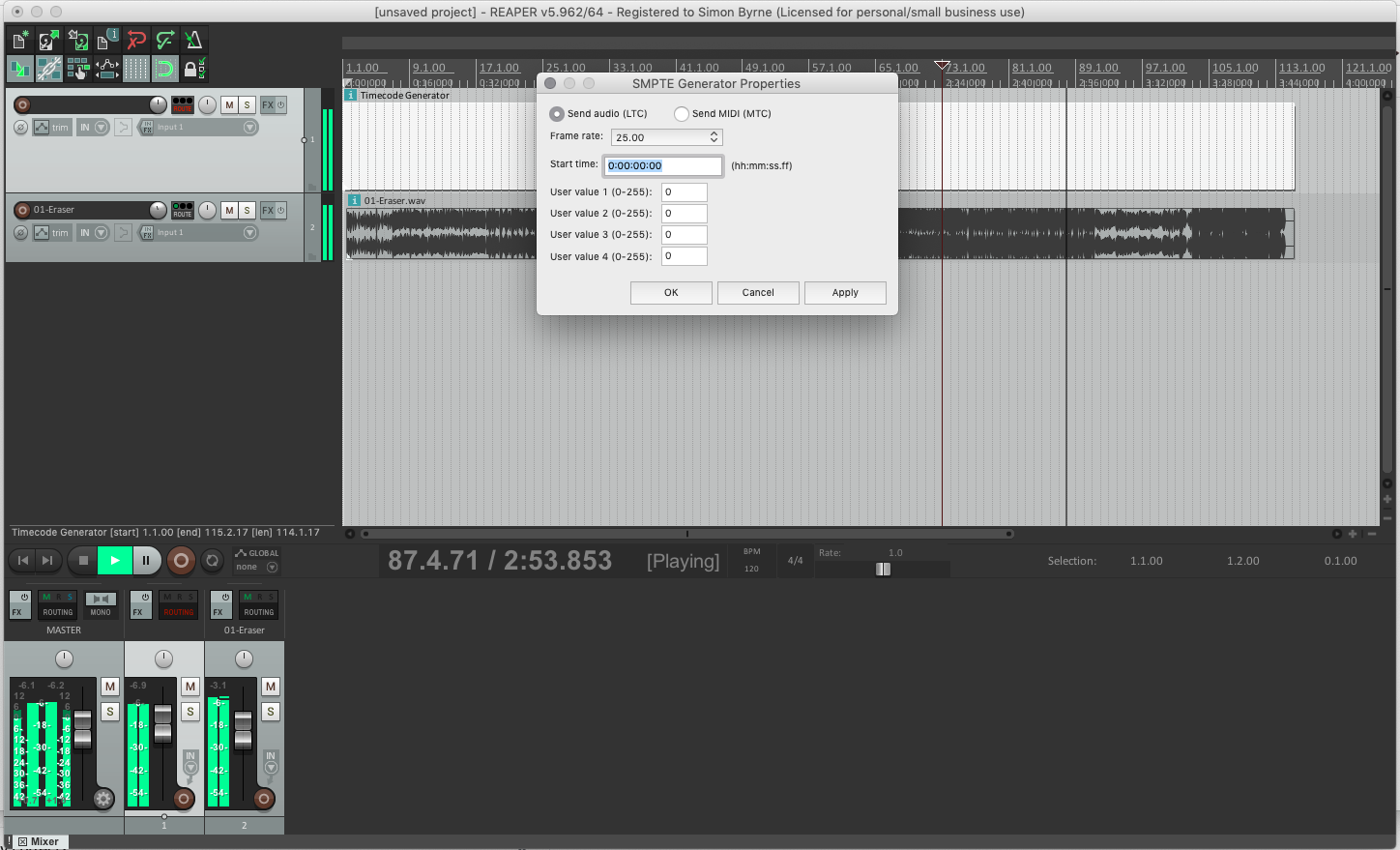Toggle the Metronome icon in toolbar
The width and height of the screenshot is (1400, 850).
(194, 40)
